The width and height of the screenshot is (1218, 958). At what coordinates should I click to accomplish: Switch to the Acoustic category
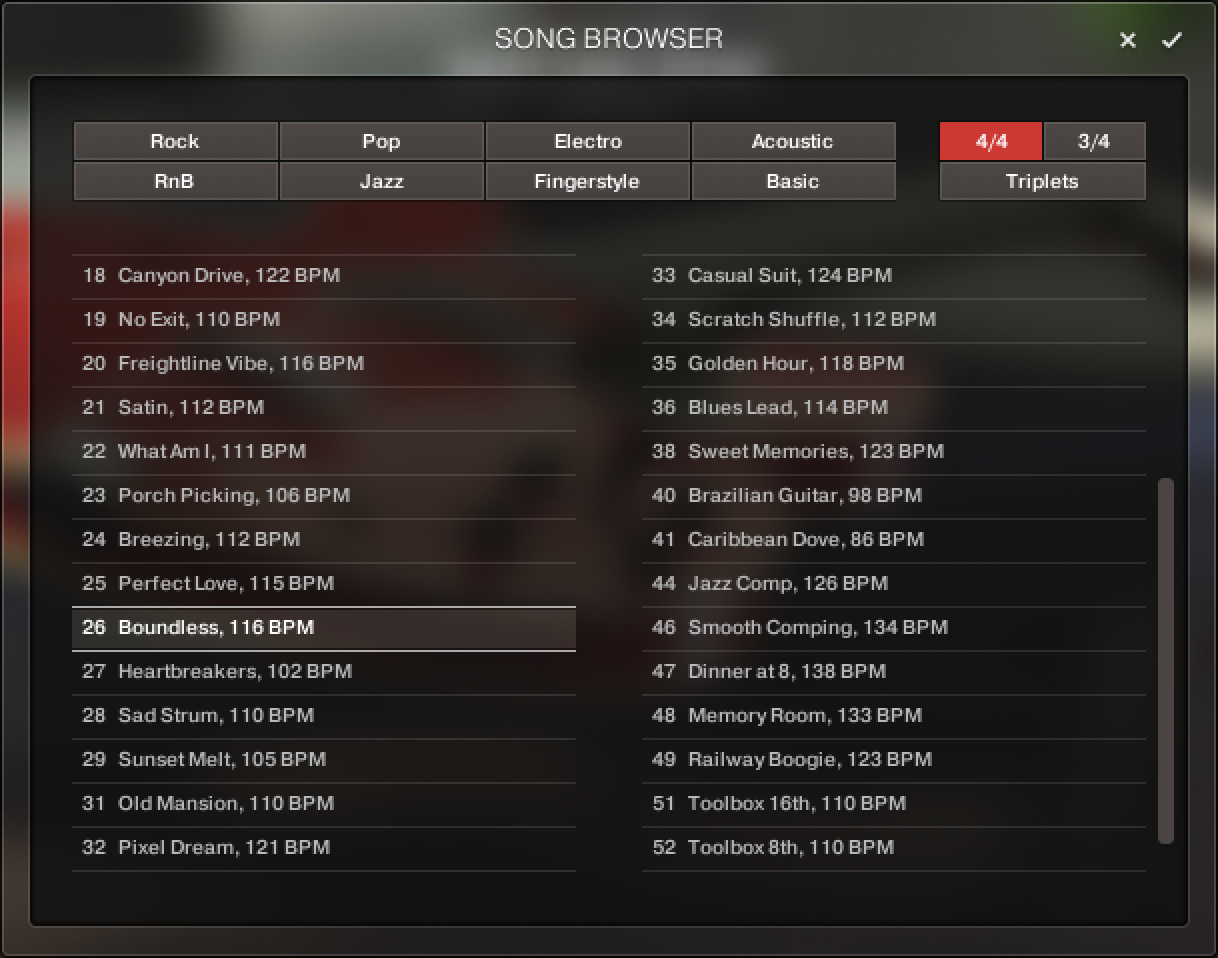[x=793, y=141]
